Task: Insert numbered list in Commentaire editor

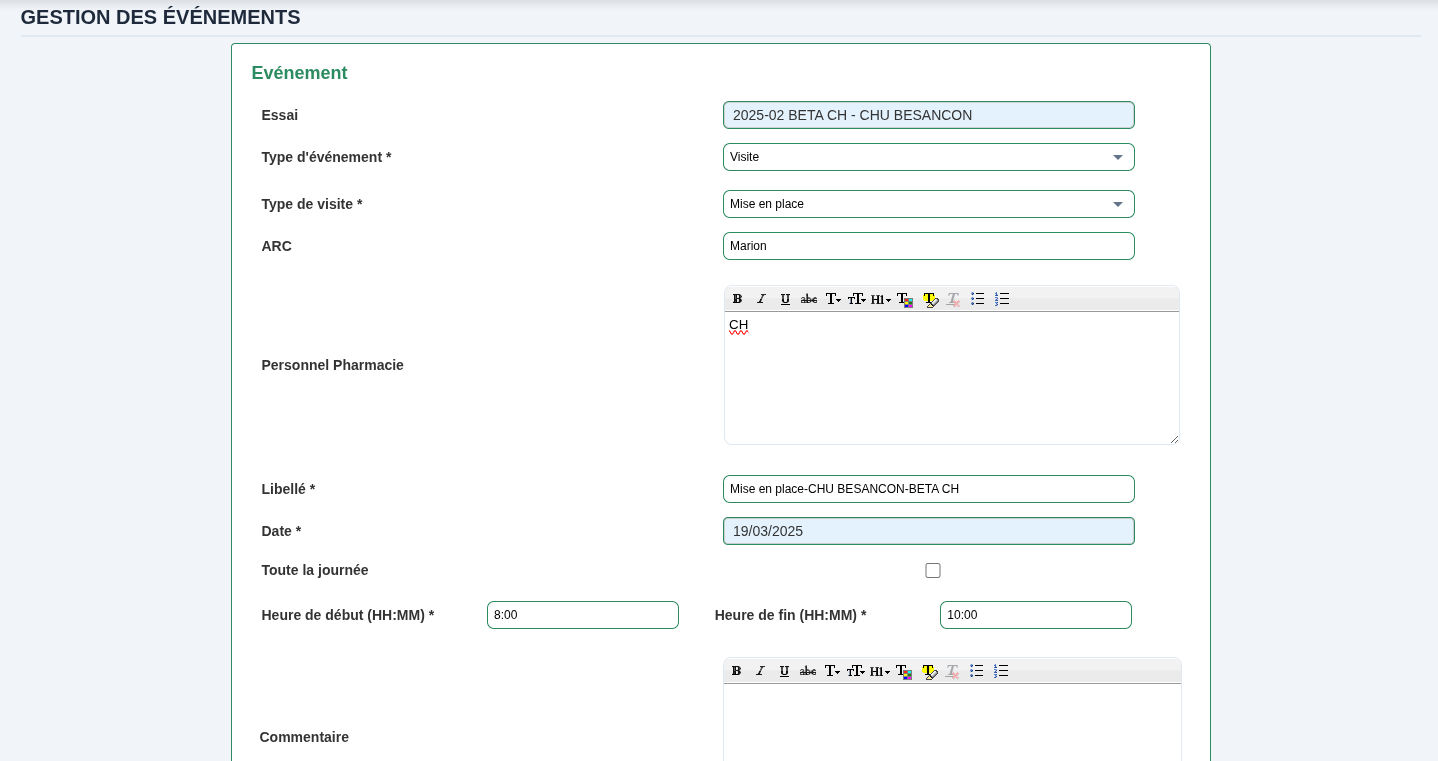Action: point(1001,671)
